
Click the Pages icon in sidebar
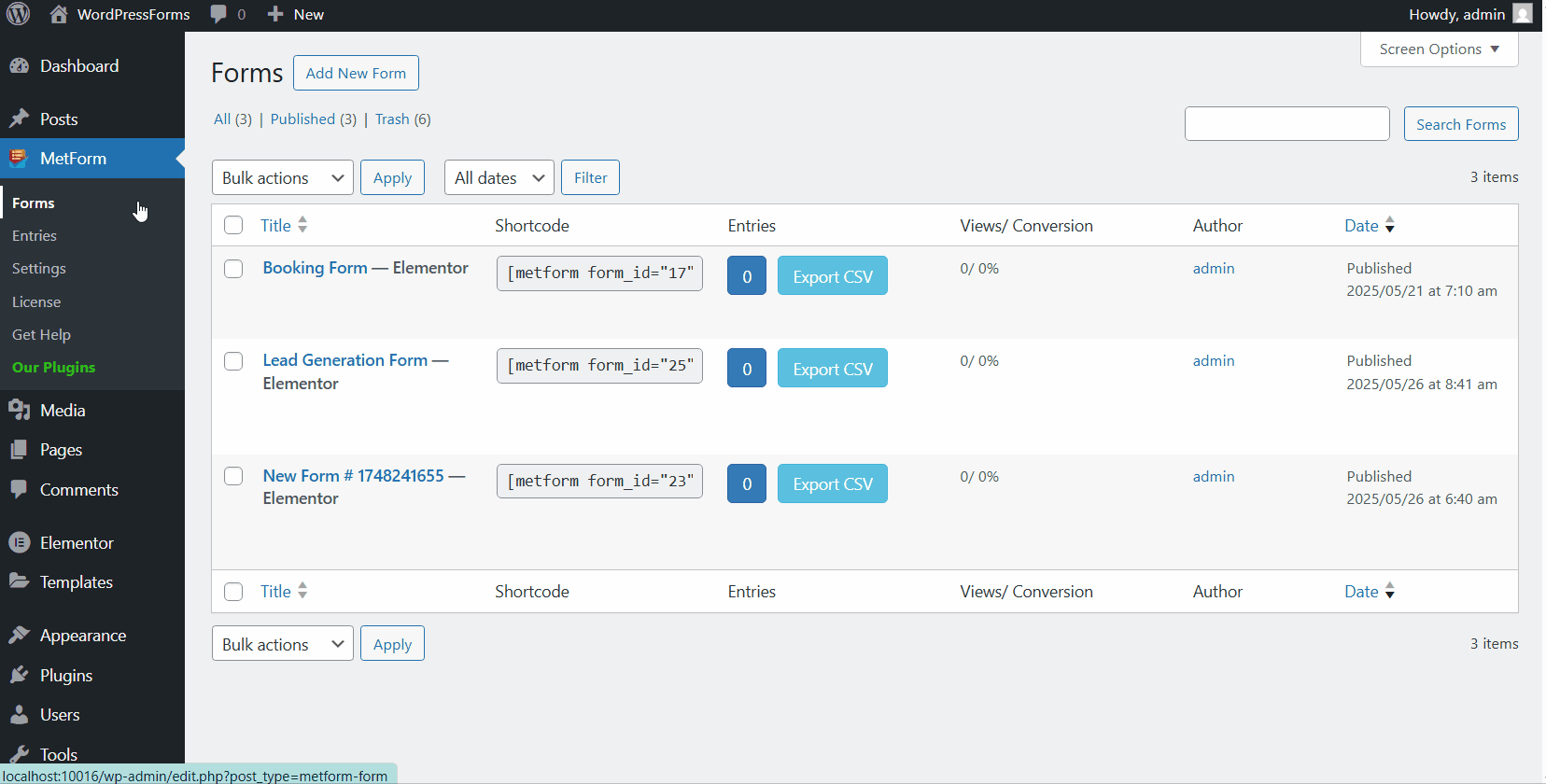pos(19,449)
